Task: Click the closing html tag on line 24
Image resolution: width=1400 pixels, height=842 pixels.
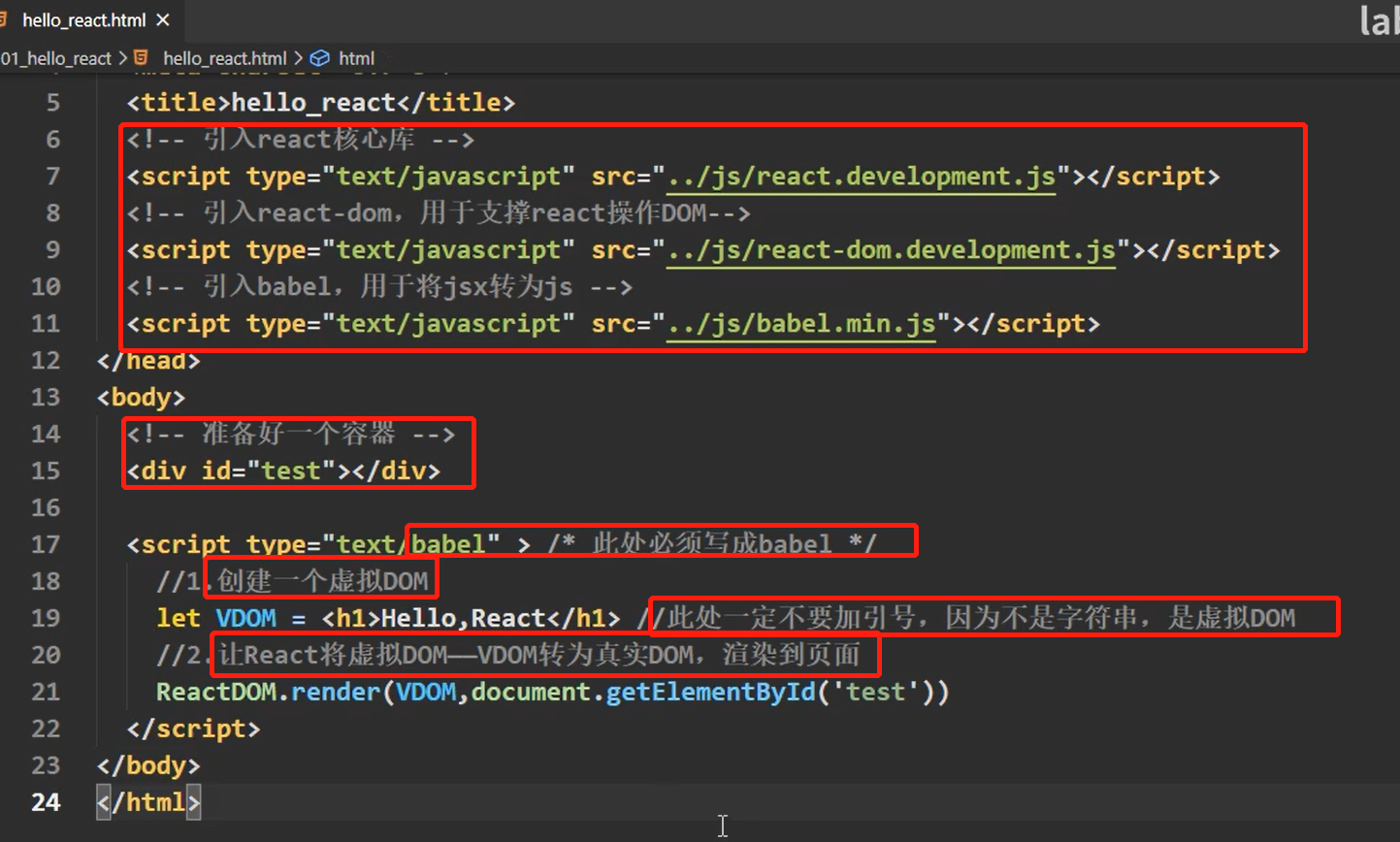Action: (148, 803)
